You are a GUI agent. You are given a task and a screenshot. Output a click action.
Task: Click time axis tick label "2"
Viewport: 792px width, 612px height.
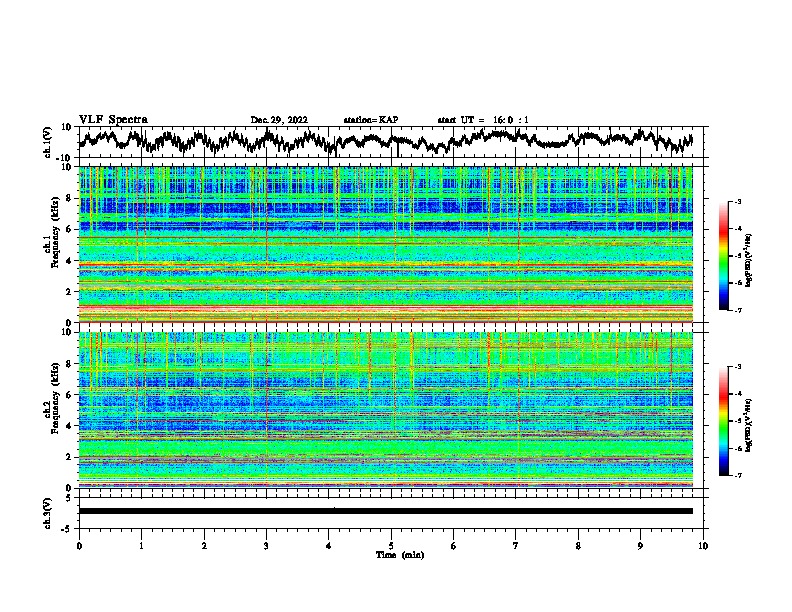pyautogui.click(x=204, y=546)
